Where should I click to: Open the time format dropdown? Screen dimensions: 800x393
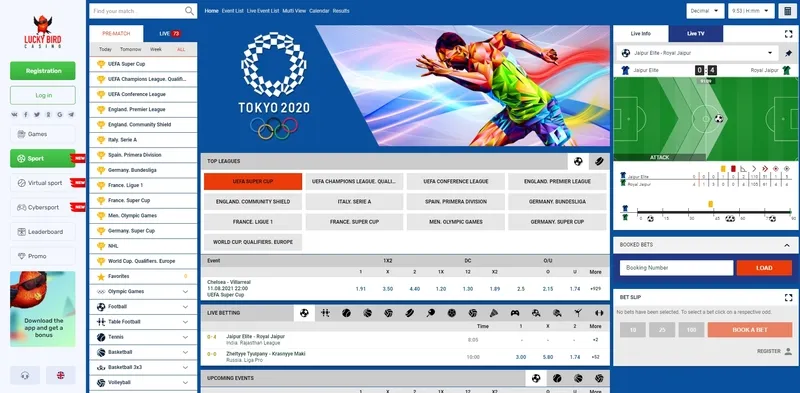point(751,11)
